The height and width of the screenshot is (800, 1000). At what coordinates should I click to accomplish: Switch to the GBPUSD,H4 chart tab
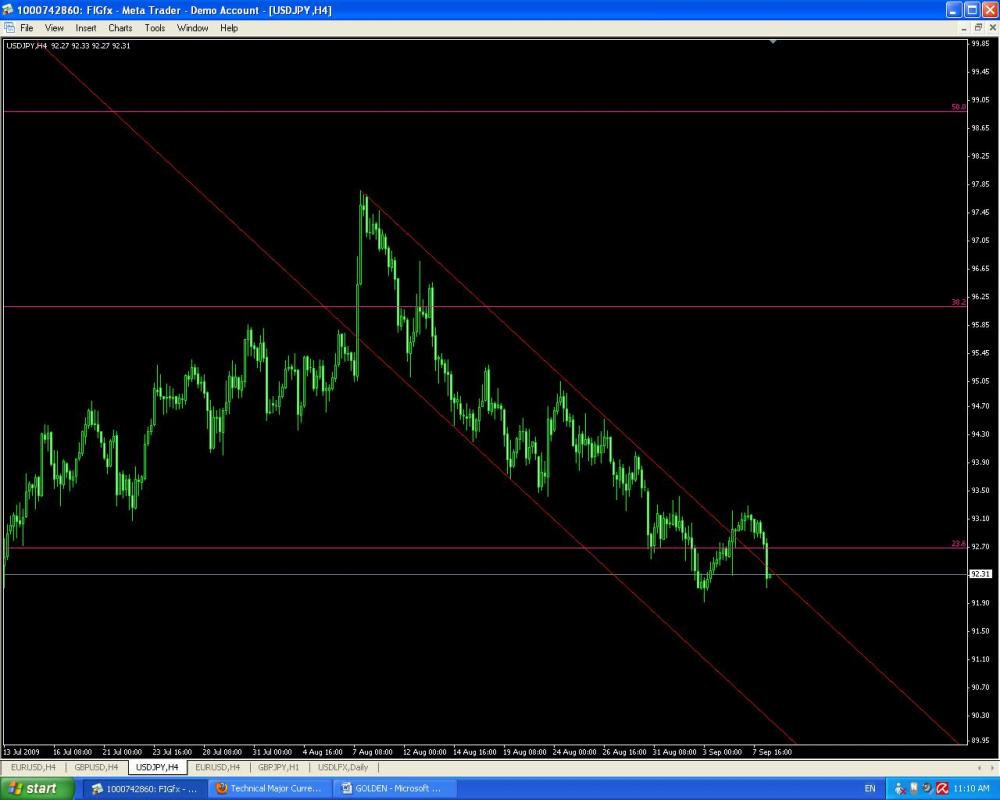96,767
